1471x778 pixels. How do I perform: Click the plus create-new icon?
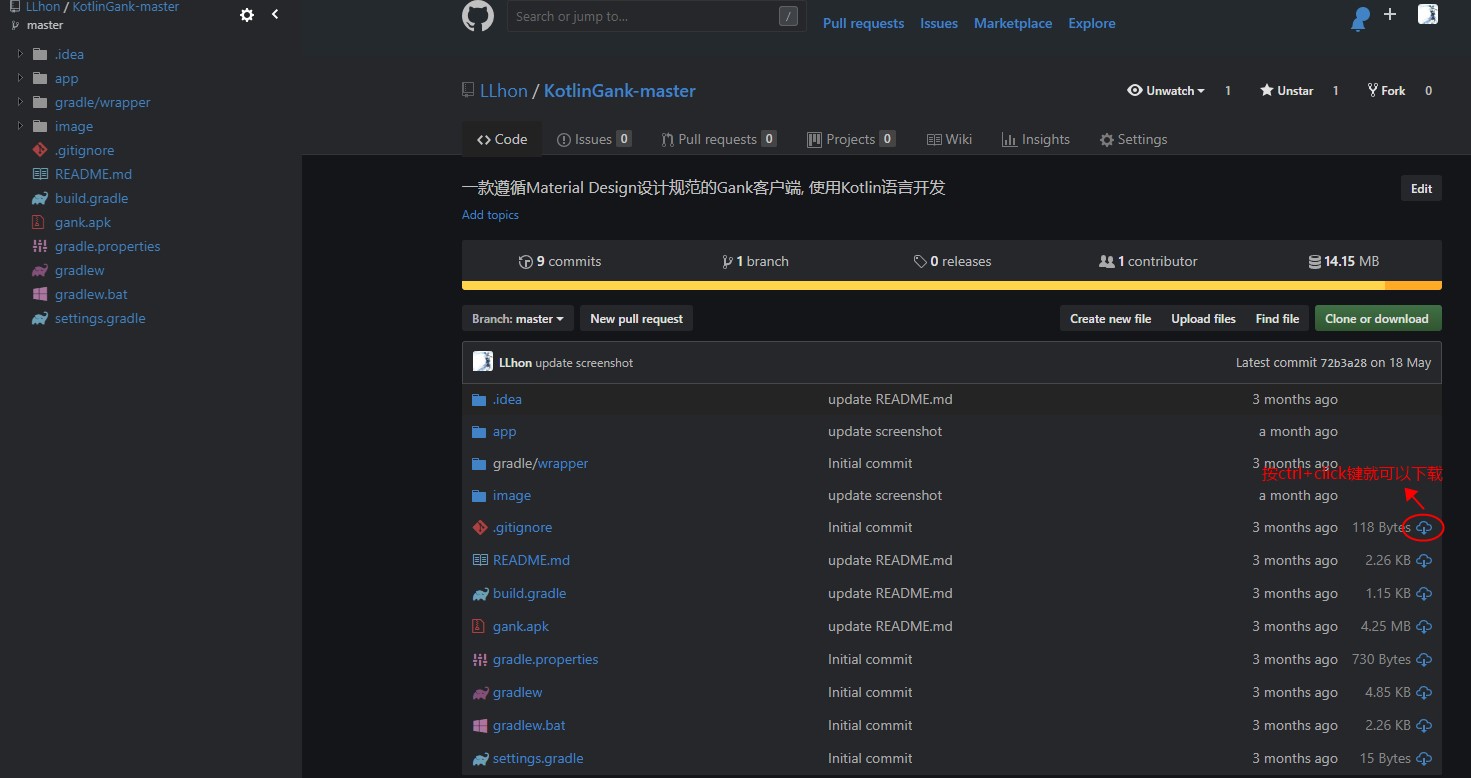pos(1390,14)
